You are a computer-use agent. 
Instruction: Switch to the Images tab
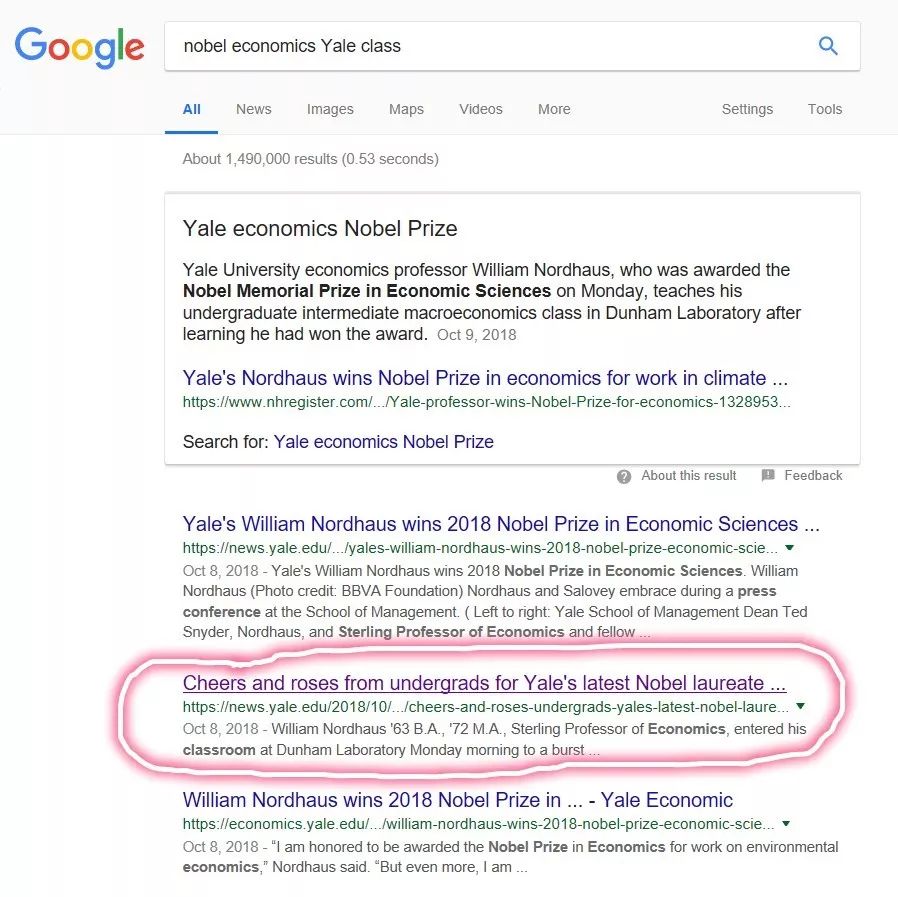pyautogui.click(x=330, y=109)
